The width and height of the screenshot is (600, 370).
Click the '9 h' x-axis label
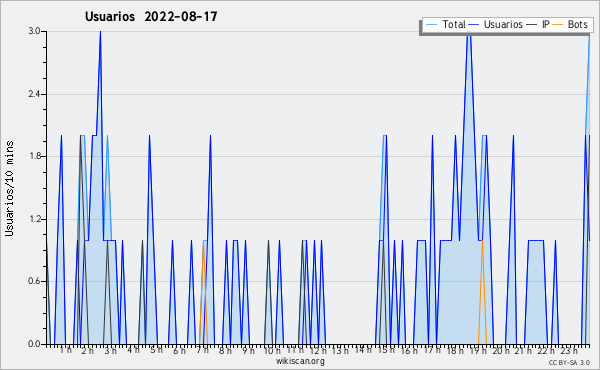[248, 350]
